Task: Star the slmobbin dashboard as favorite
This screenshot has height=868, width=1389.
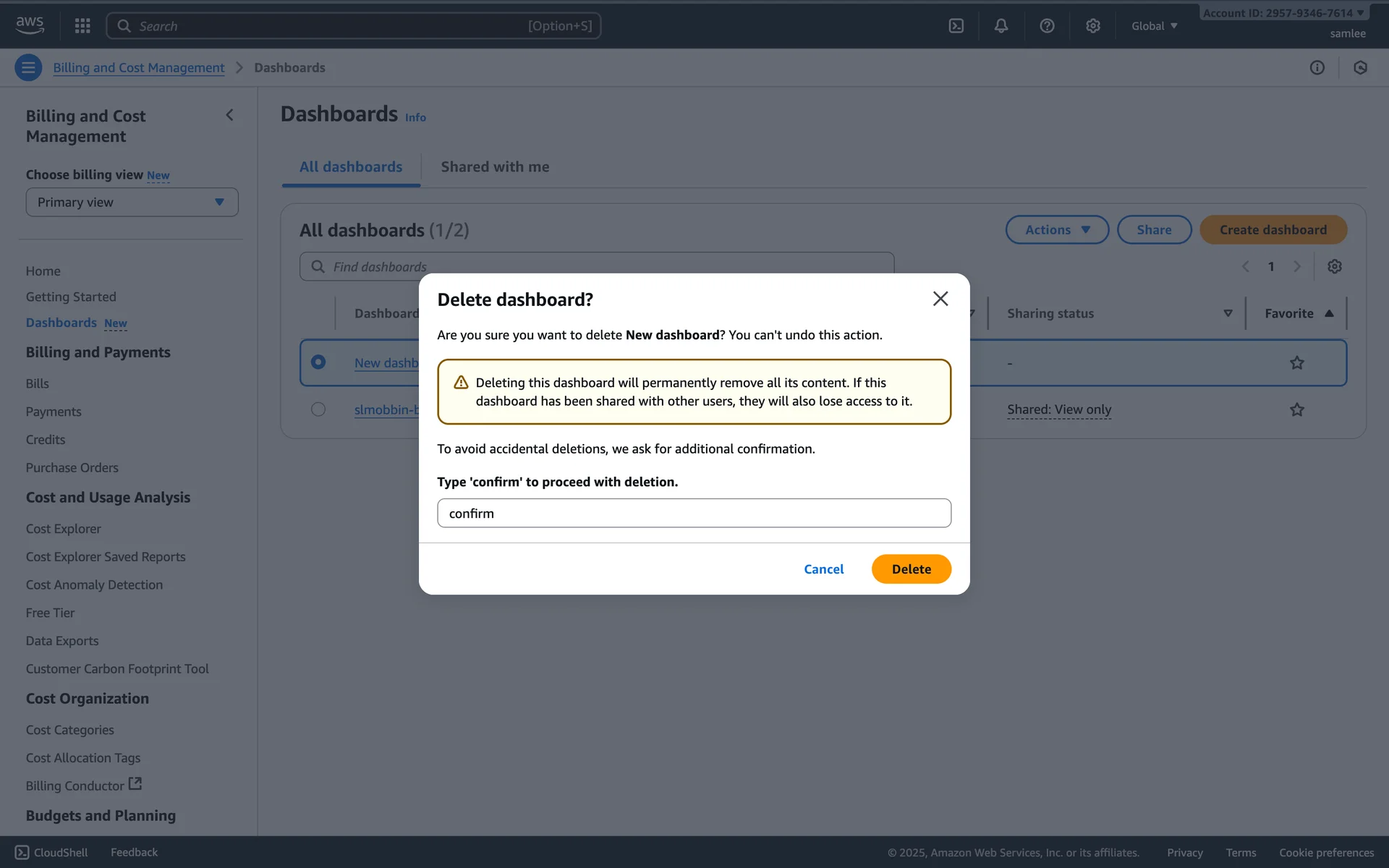Action: tap(1296, 410)
